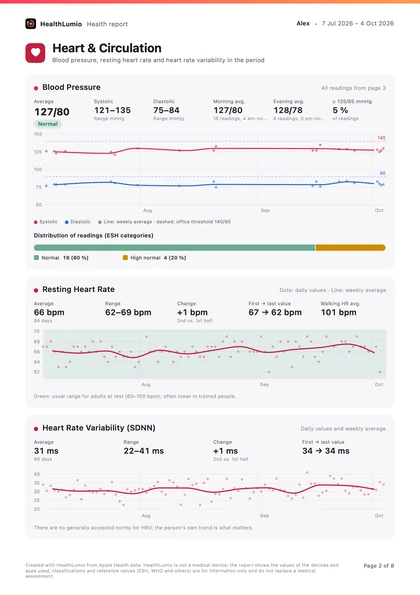The image size is (420, 595).
Task: Click the red bullet beside Resting Heart Rate
Action: tap(36, 290)
